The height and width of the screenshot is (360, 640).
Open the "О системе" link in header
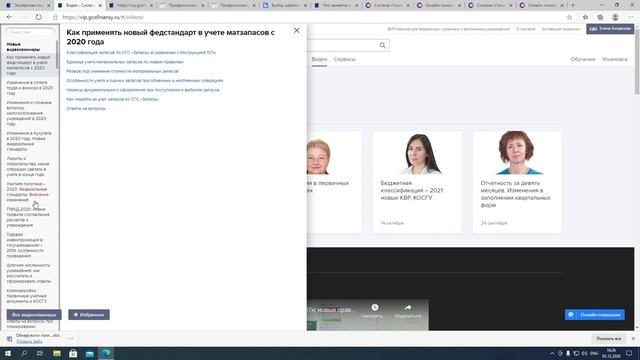525,29
